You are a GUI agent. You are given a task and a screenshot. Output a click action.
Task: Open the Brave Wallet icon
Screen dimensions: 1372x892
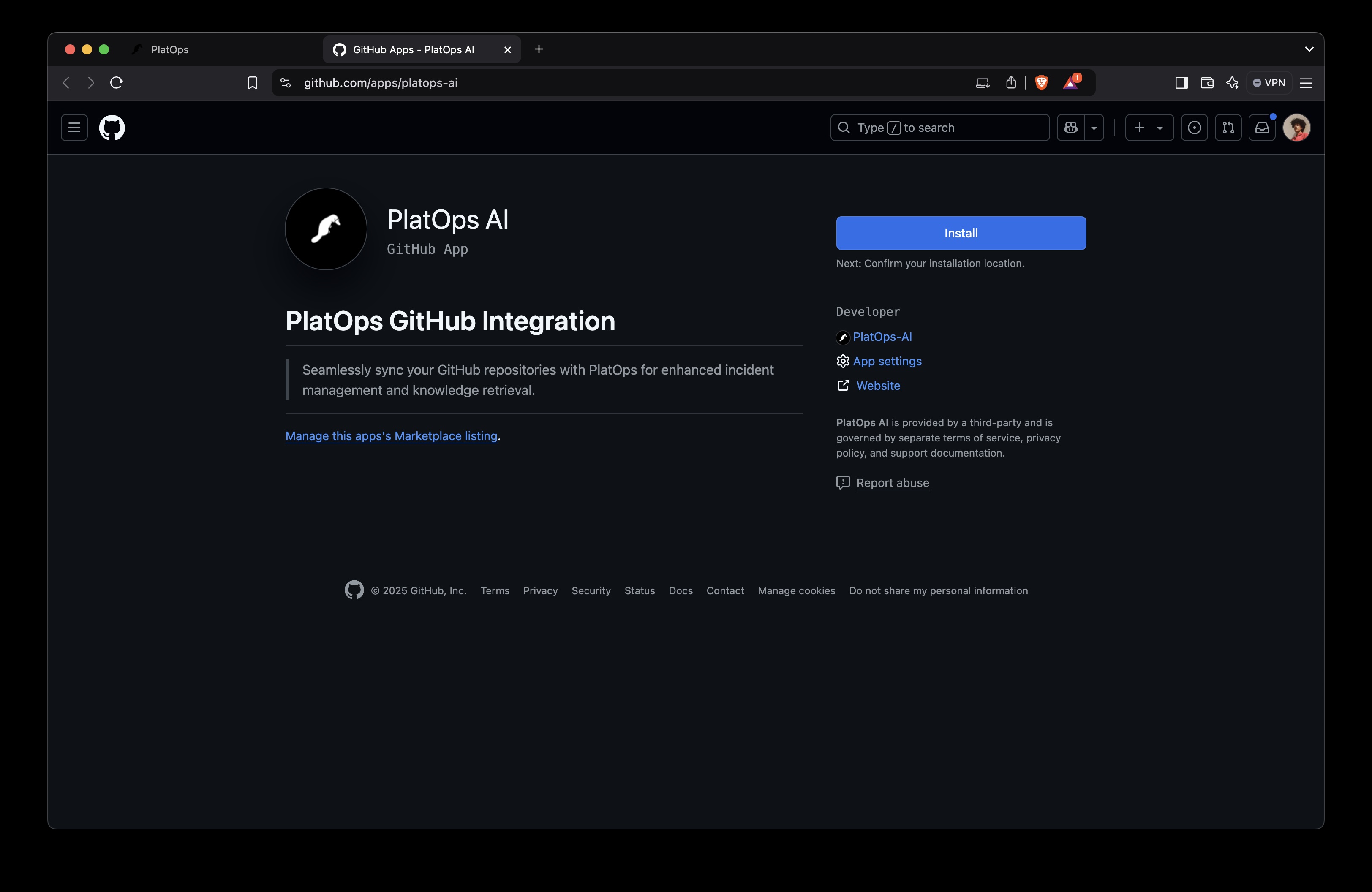pos(1206,83)
